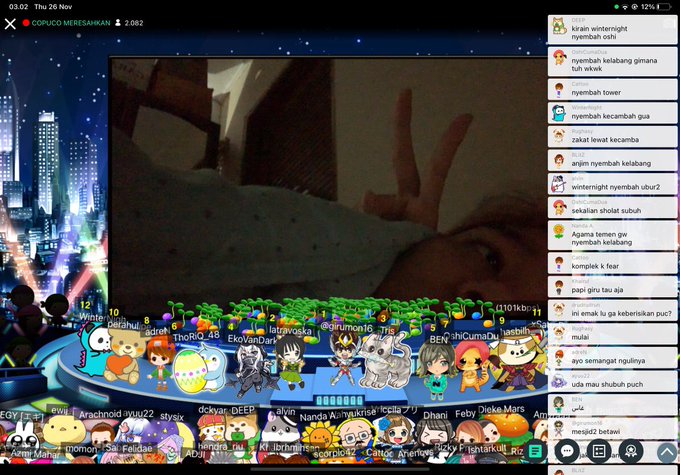Tap the hamburger audience avatar
Viewport: 680px width, 475px height.
tap(510, 427)
